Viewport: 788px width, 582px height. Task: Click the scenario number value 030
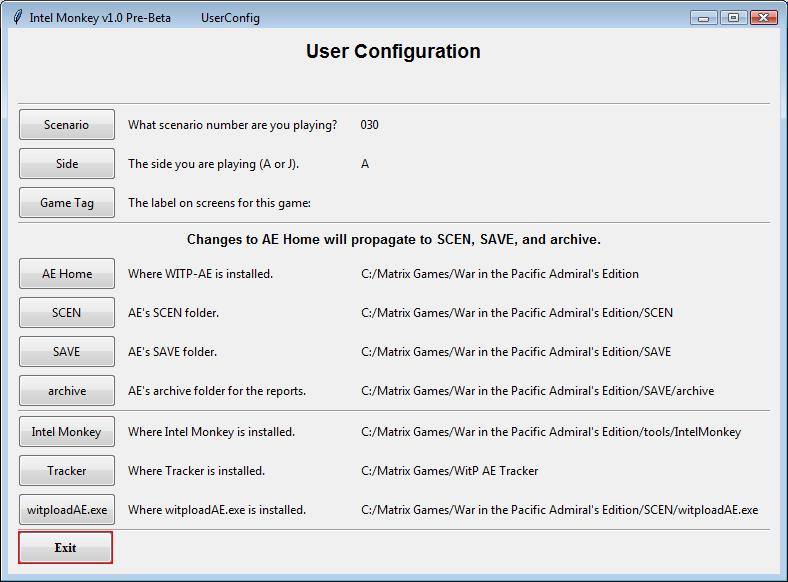click(x=369, y=125)
